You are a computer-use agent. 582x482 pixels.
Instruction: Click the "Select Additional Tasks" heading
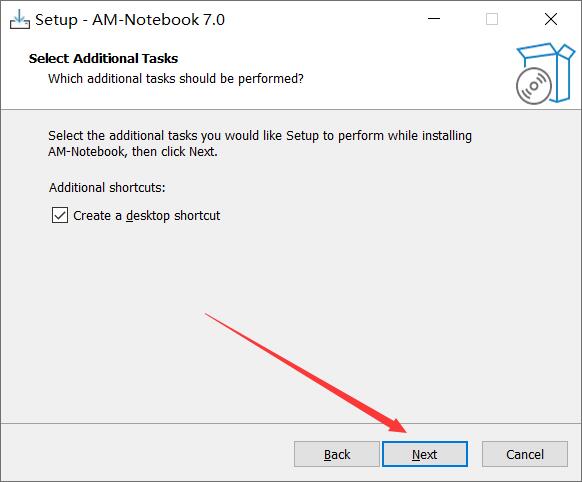(103, 59)
